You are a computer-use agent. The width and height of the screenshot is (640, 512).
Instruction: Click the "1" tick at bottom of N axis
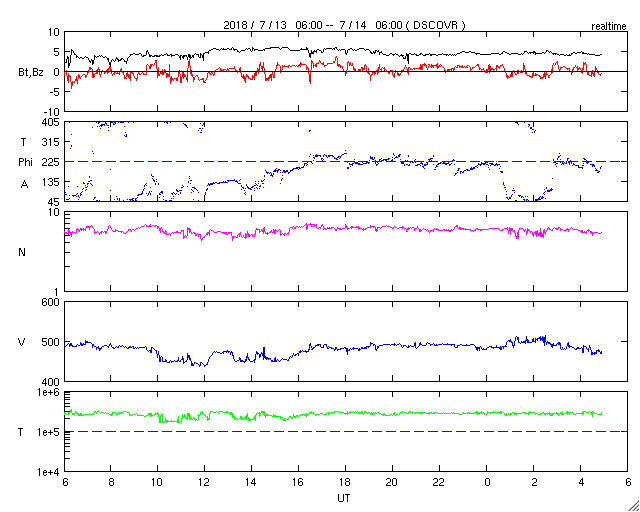point(57,292)
